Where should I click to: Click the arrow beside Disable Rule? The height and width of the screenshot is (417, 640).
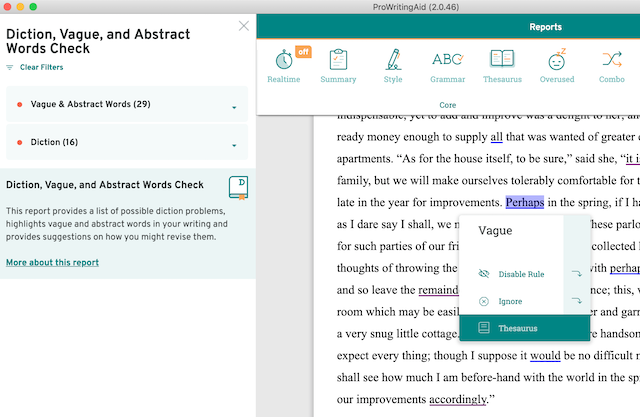coord(577,273)
